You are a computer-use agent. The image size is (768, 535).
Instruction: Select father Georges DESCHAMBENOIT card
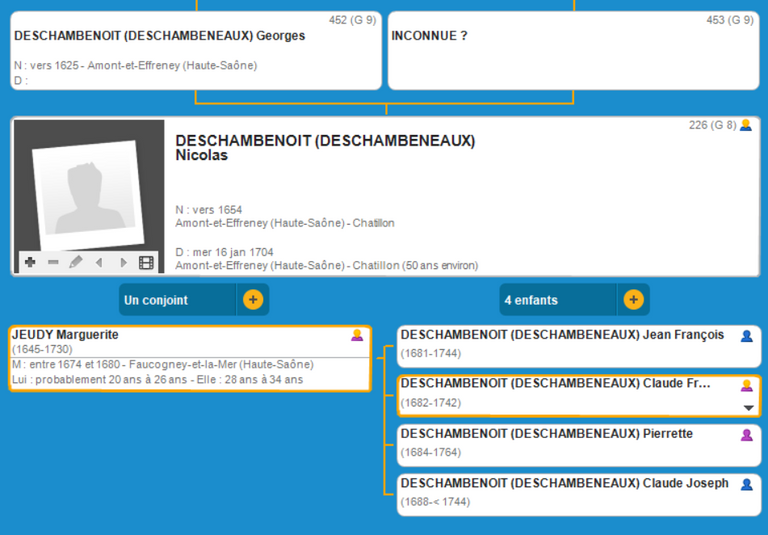click(x=196, y=51)
